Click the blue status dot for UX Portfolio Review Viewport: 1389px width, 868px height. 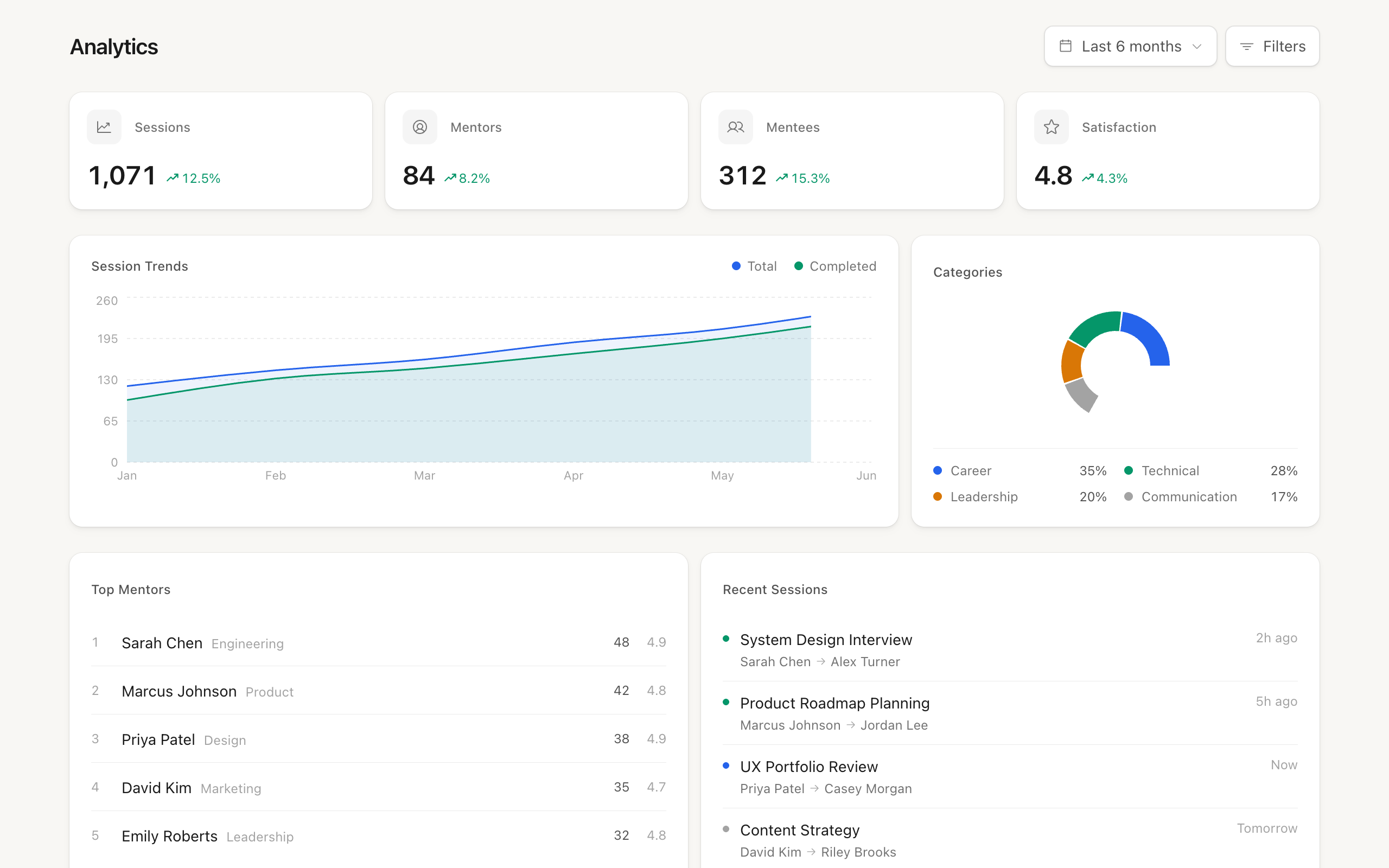click(727, 766)
